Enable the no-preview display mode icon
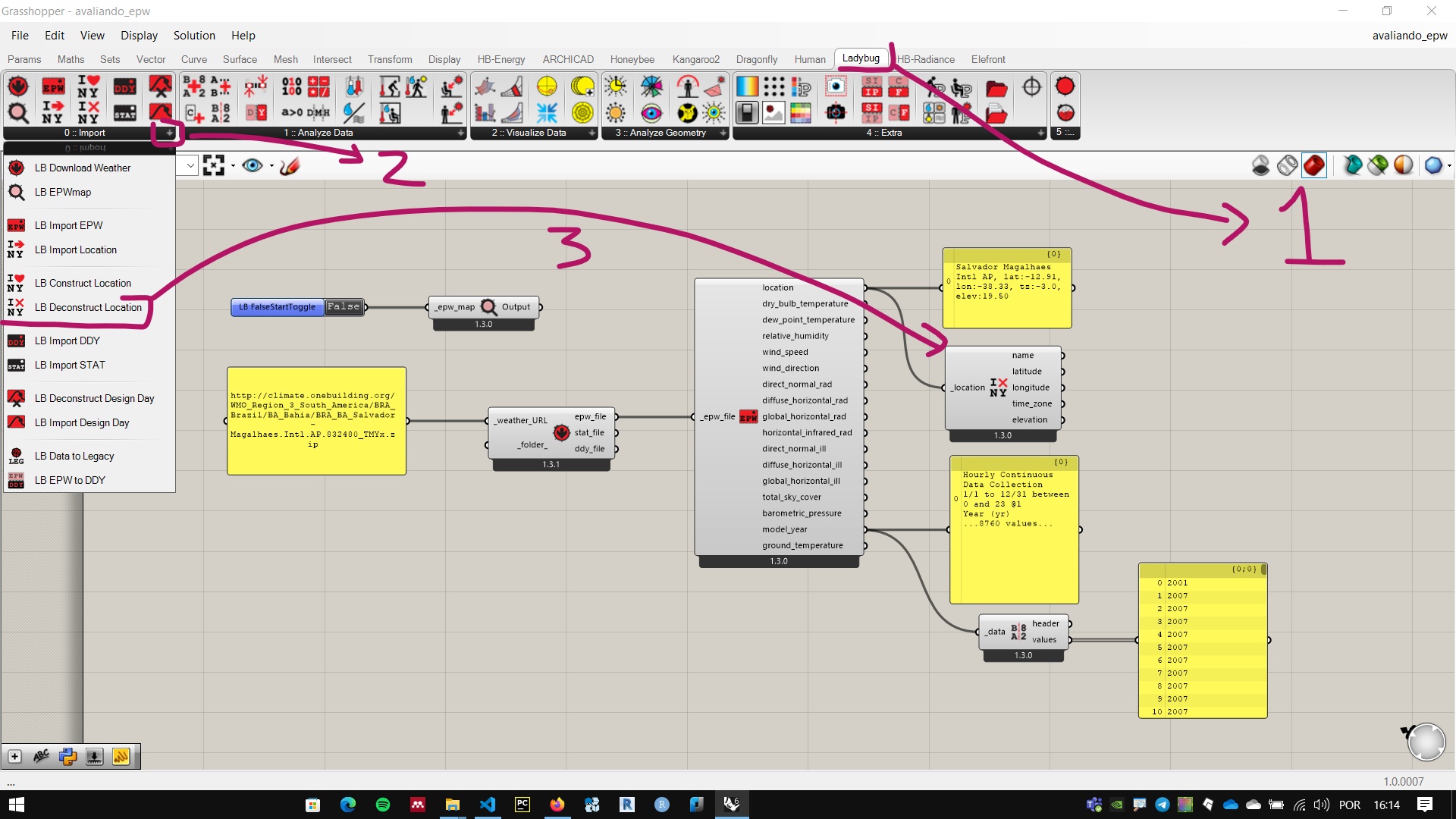Viewport: 1456px width, 819px height. point(1260,165)
